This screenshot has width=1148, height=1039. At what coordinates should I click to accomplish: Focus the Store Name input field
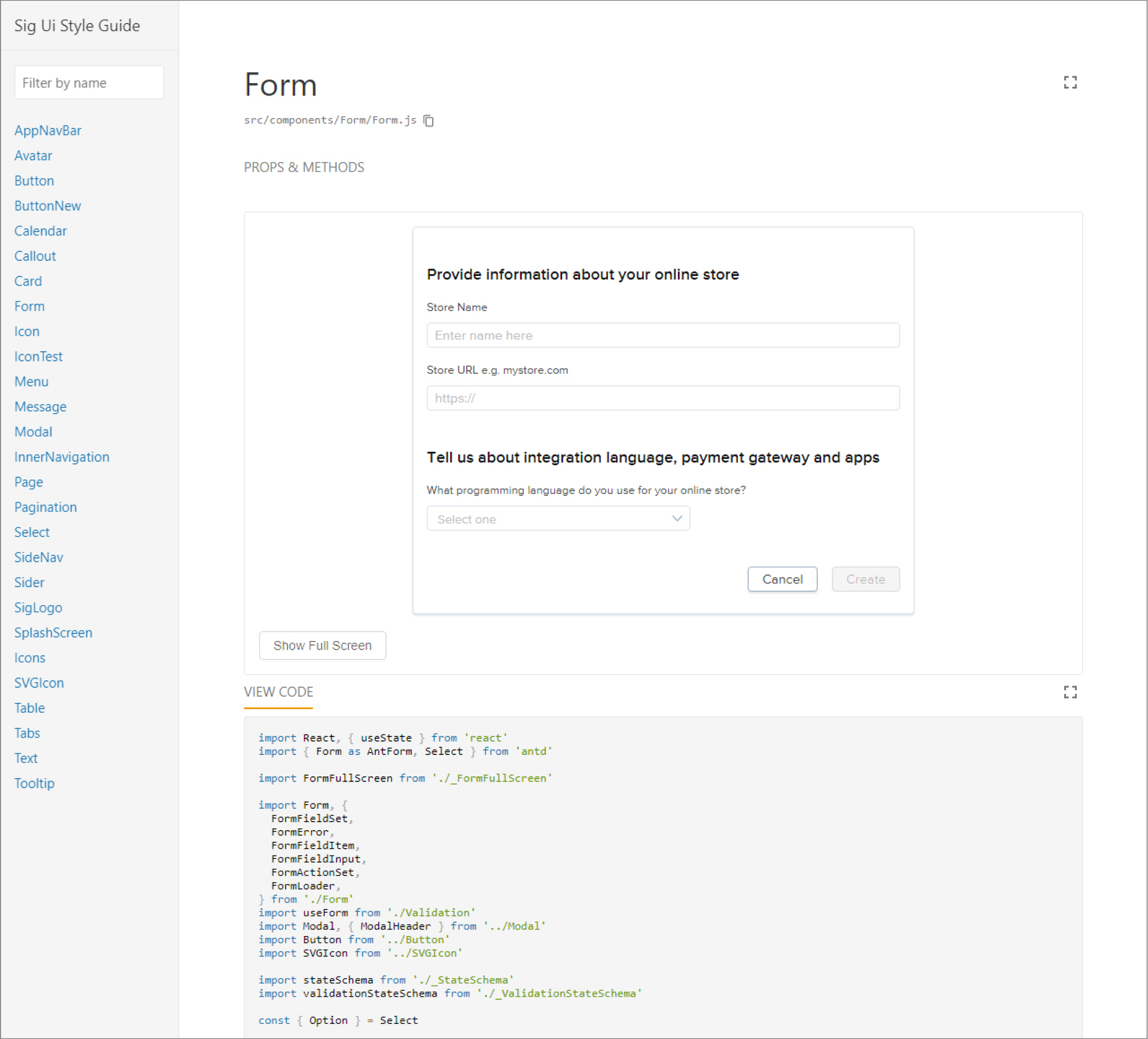[x=663, y=336]
